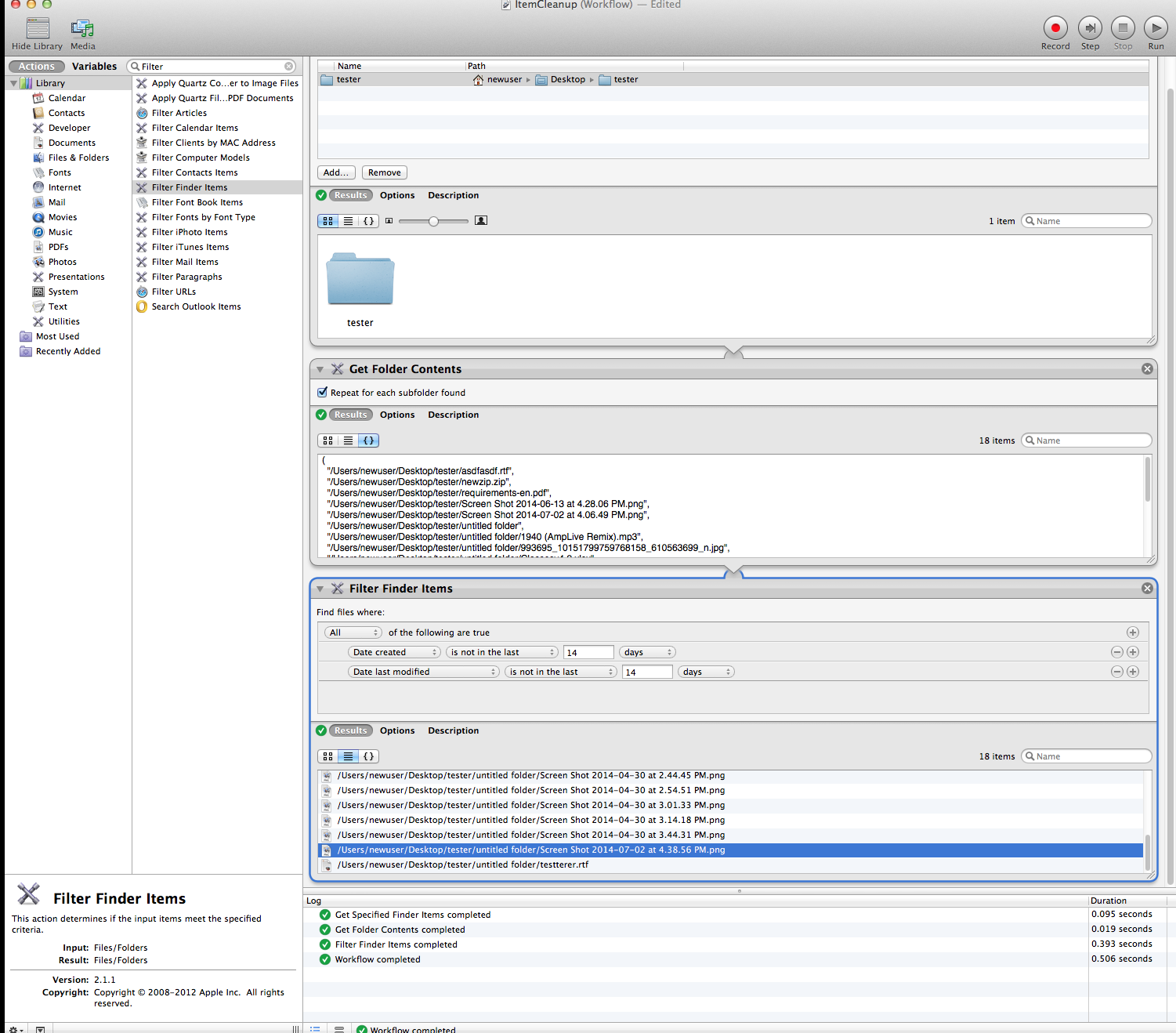
Task: Open Description tab of Get Folder Contents
Action: (x=453, y=415)
